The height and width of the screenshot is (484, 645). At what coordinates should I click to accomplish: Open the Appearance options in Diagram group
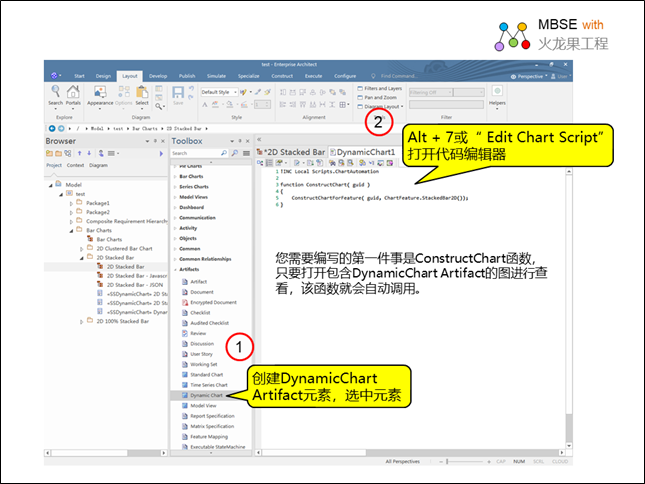[x=100, y=95]
